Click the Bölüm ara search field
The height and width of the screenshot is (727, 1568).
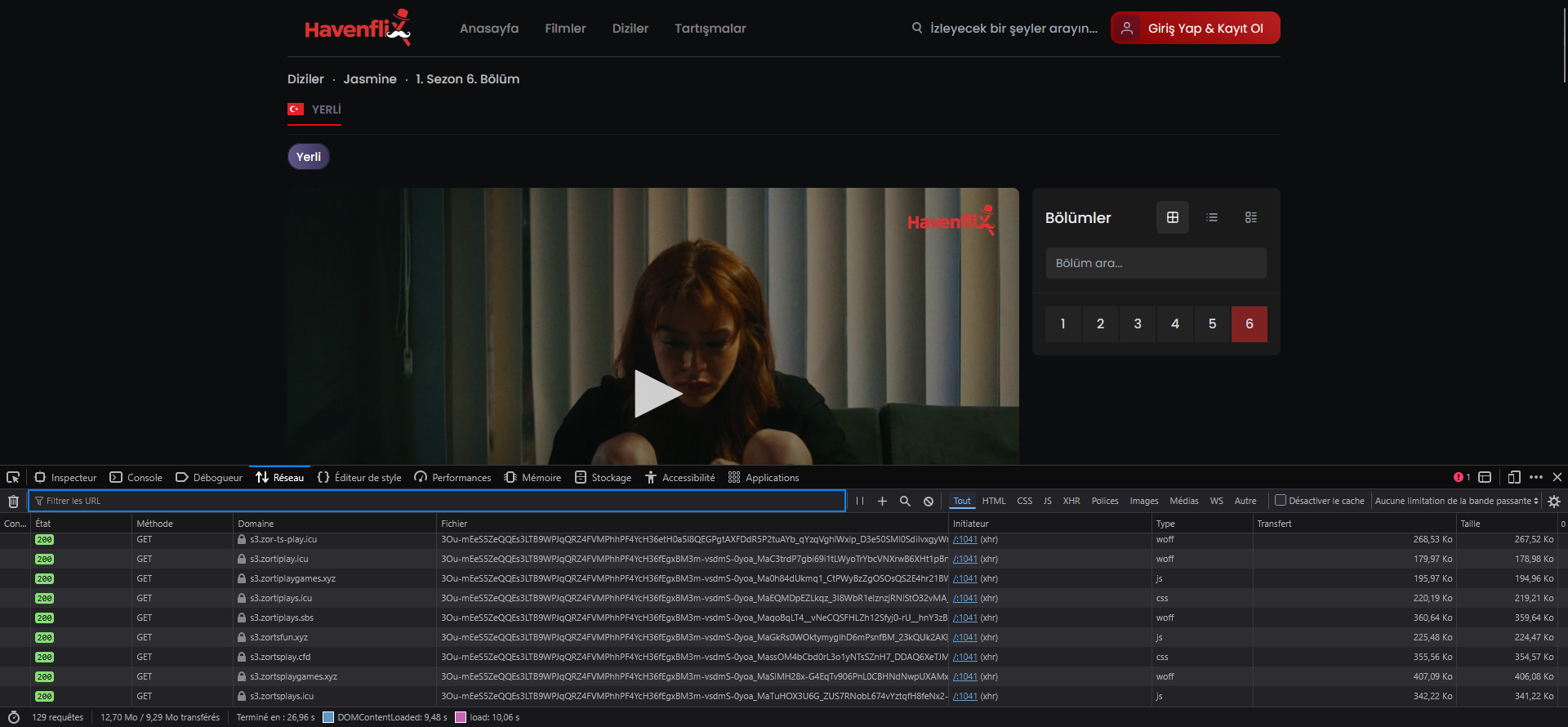click(x=1156, y=263)
